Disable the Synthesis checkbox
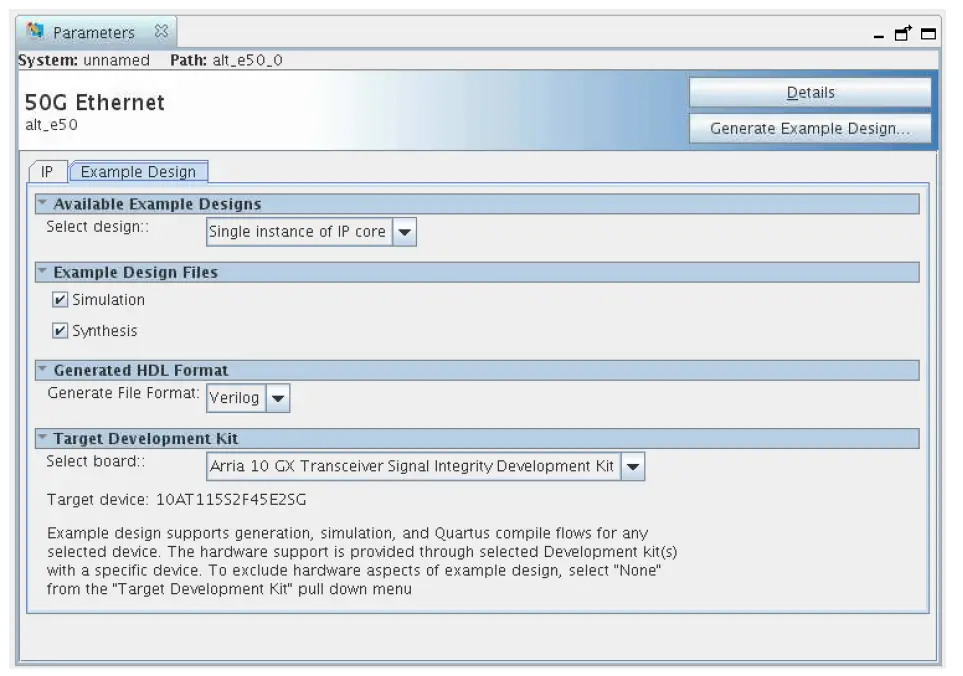Image resolution: width=963 pixels, height=676 pixels. (x=62, y=330)
